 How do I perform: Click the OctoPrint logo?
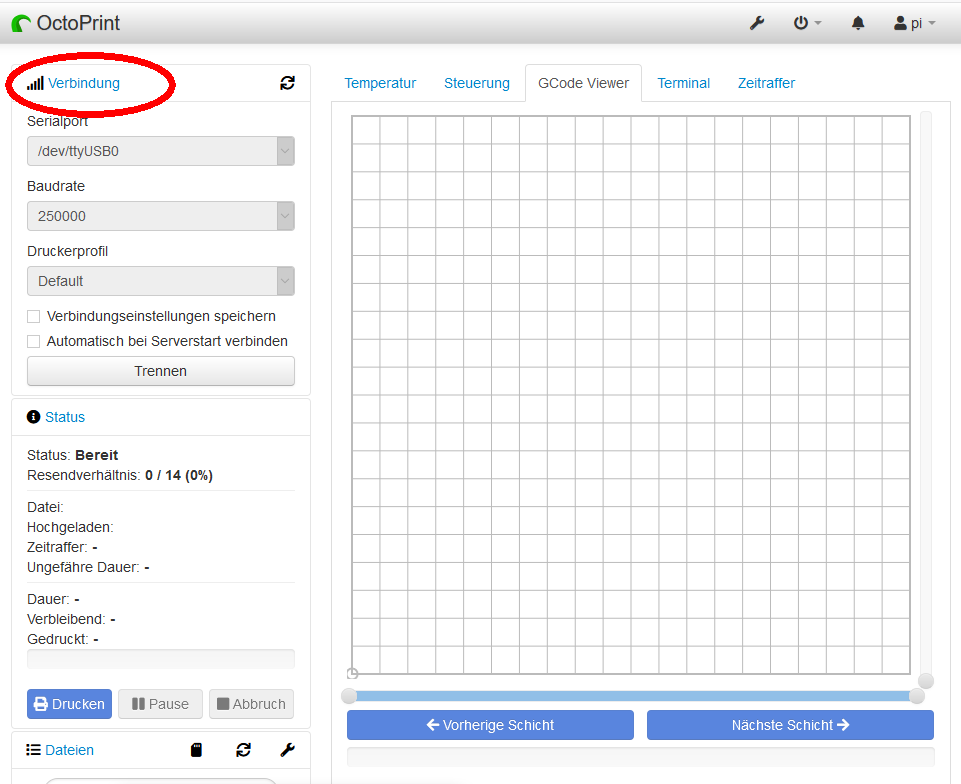point(66,22)
